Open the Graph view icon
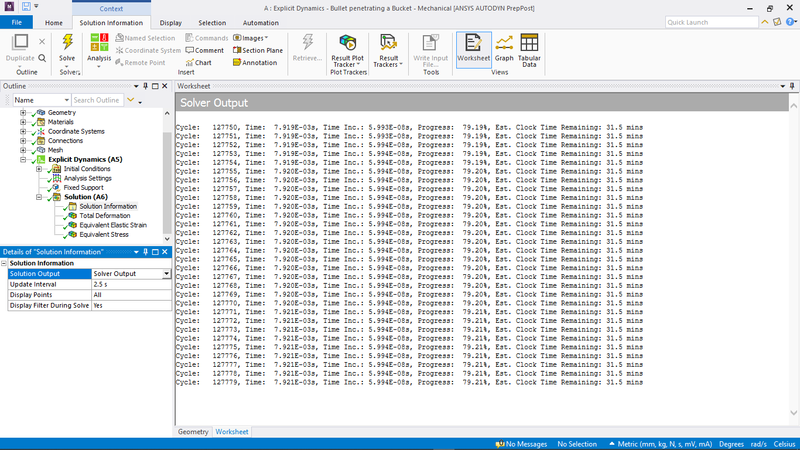This screenshot has height=450, width=800. point(504,43)
